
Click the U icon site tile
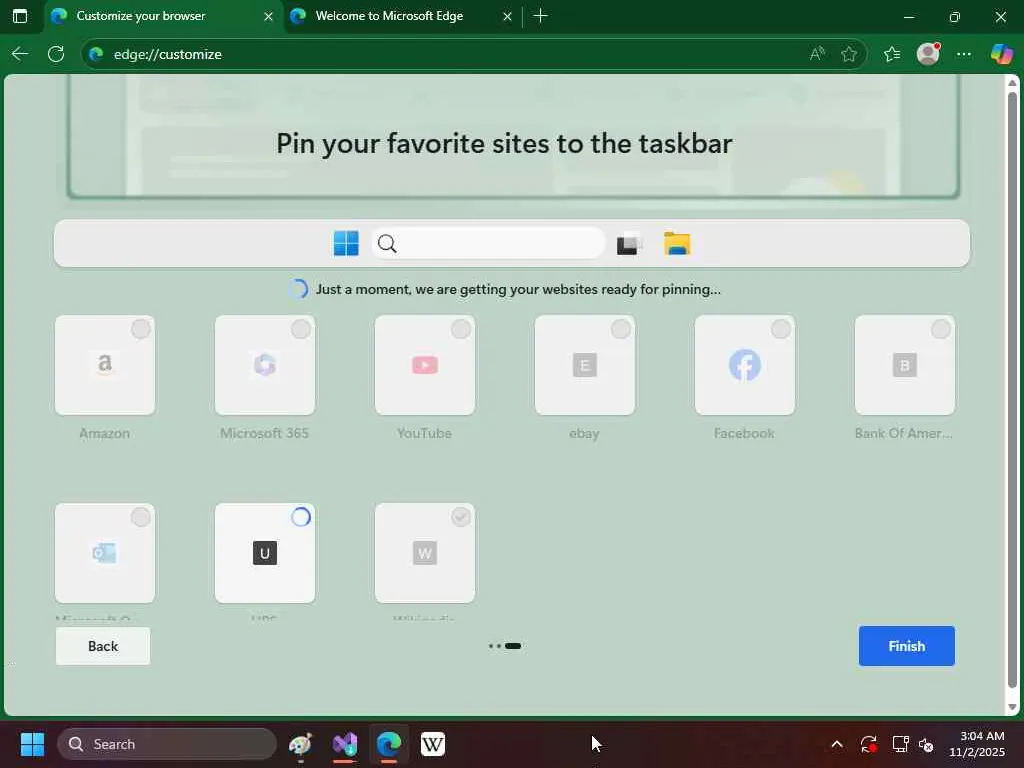(x=264, y=553)
